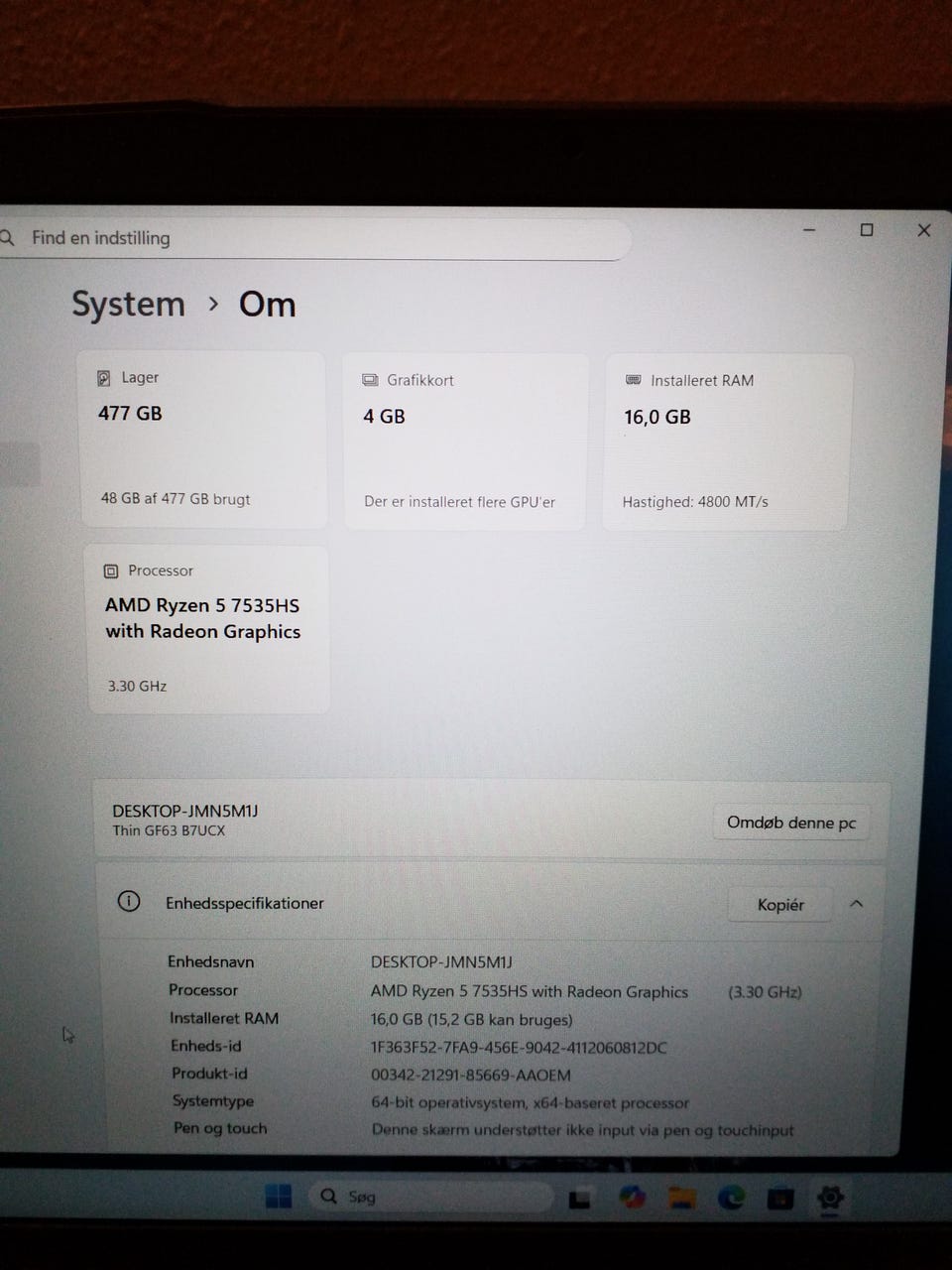Screen dimensions: 952x1270
Task: Click the Grafikkort display icon
Action: pyautogui.click(x=371, y=380)
